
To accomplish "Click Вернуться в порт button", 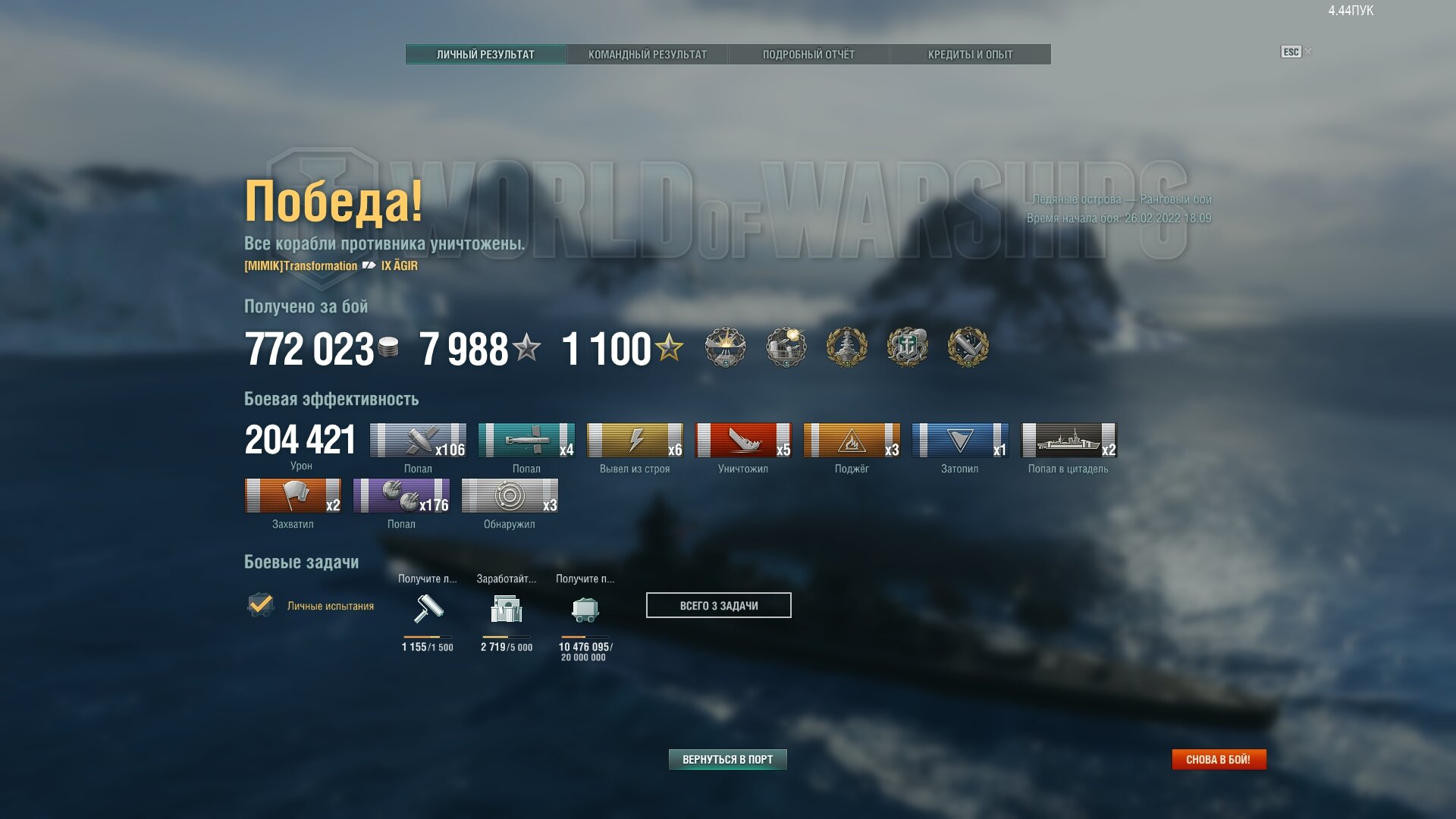I will click(x=728, y=759).
